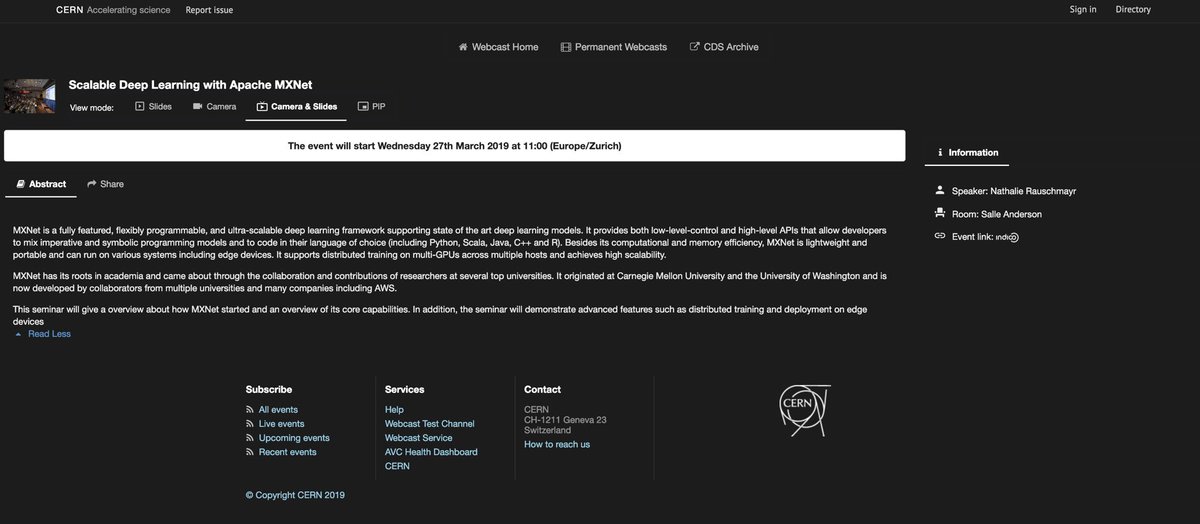
Task: Open the Report issue link
Action: 210,9
